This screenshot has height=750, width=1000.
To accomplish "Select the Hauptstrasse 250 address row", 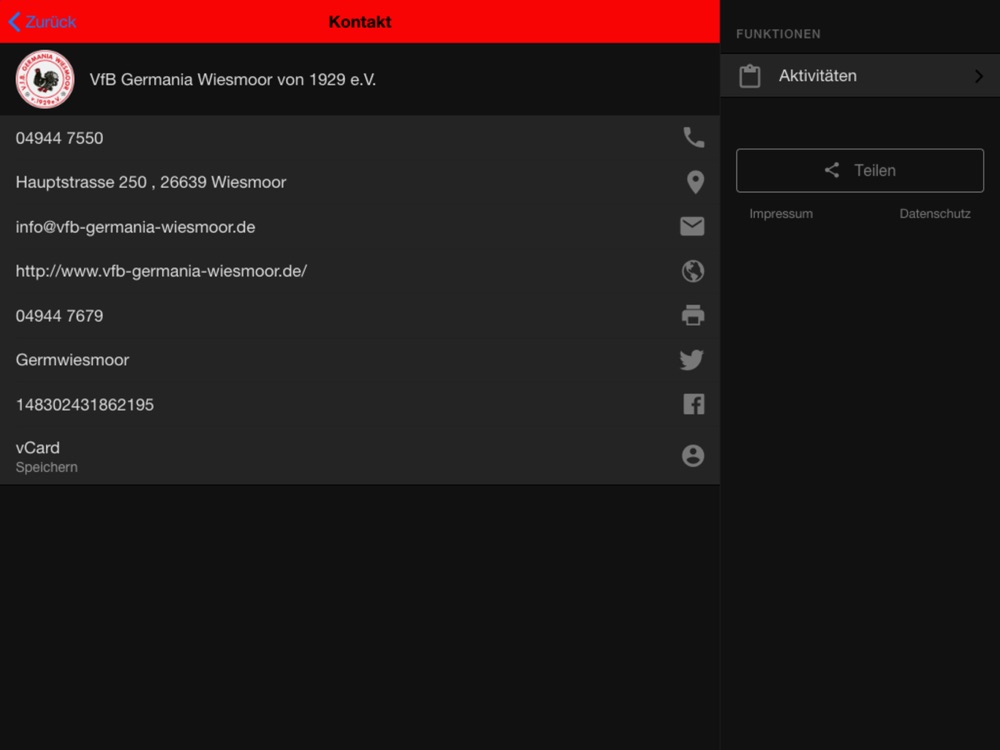I will pyautogui.click(x=360, y=182).
